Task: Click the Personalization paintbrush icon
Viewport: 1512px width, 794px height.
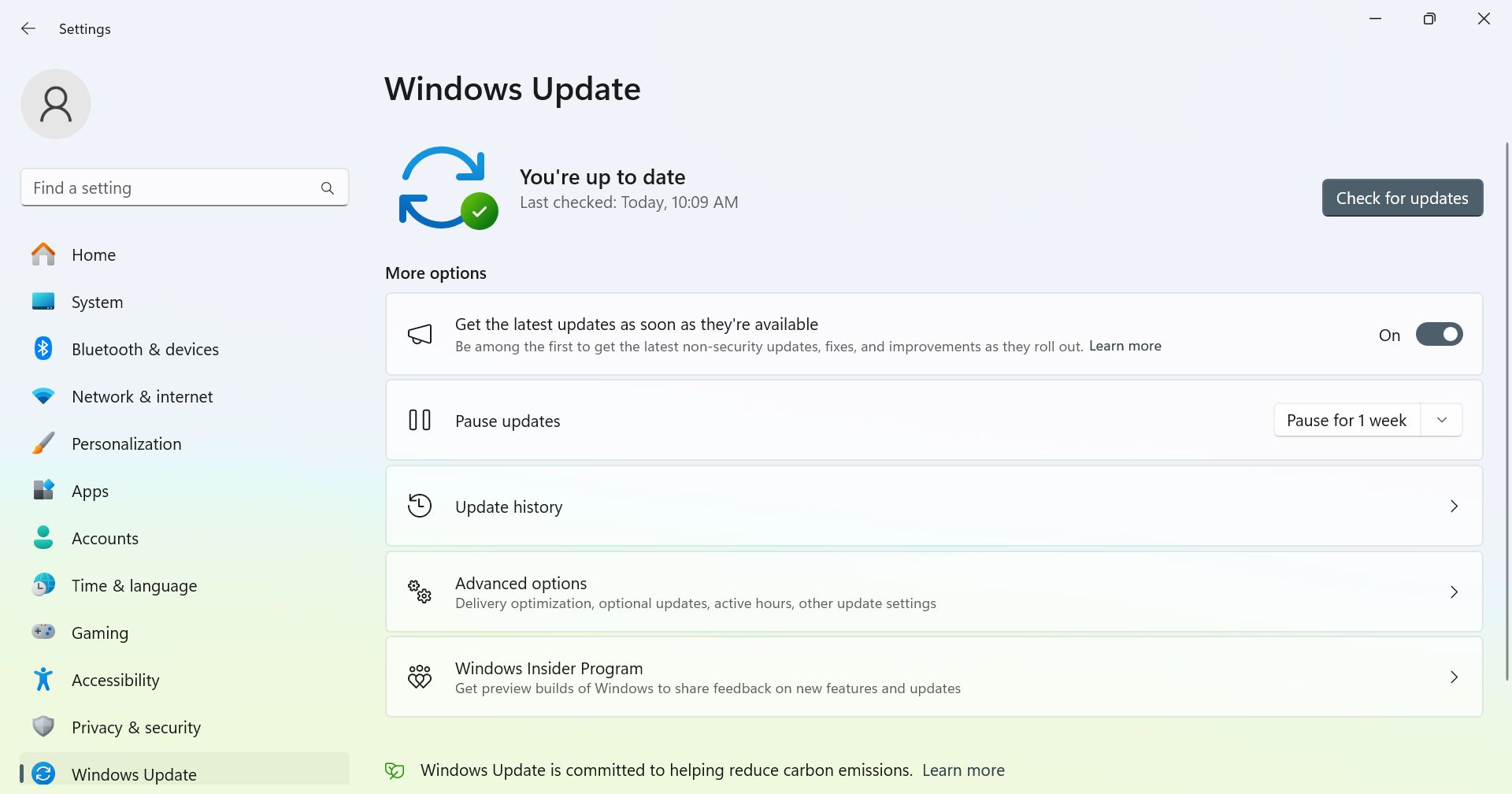Action: [43, 443]
